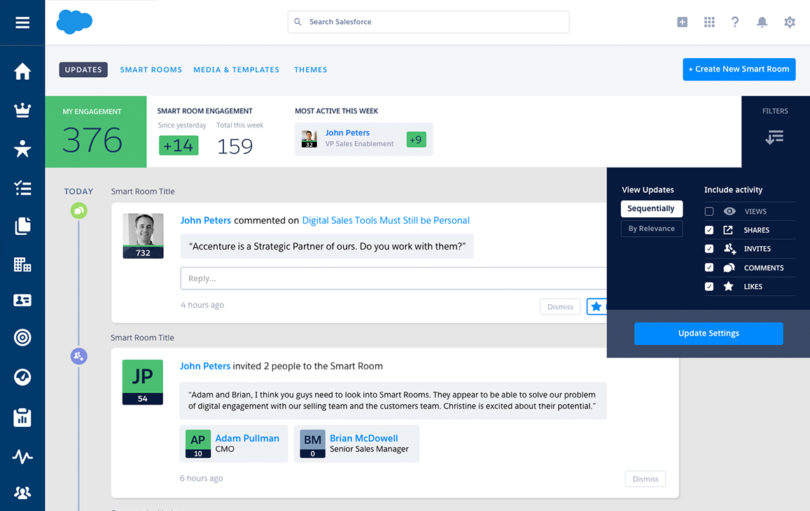Open Digital Sales Tools Must Still be Personal link
The image size is (810, 511).
point(386,220)
